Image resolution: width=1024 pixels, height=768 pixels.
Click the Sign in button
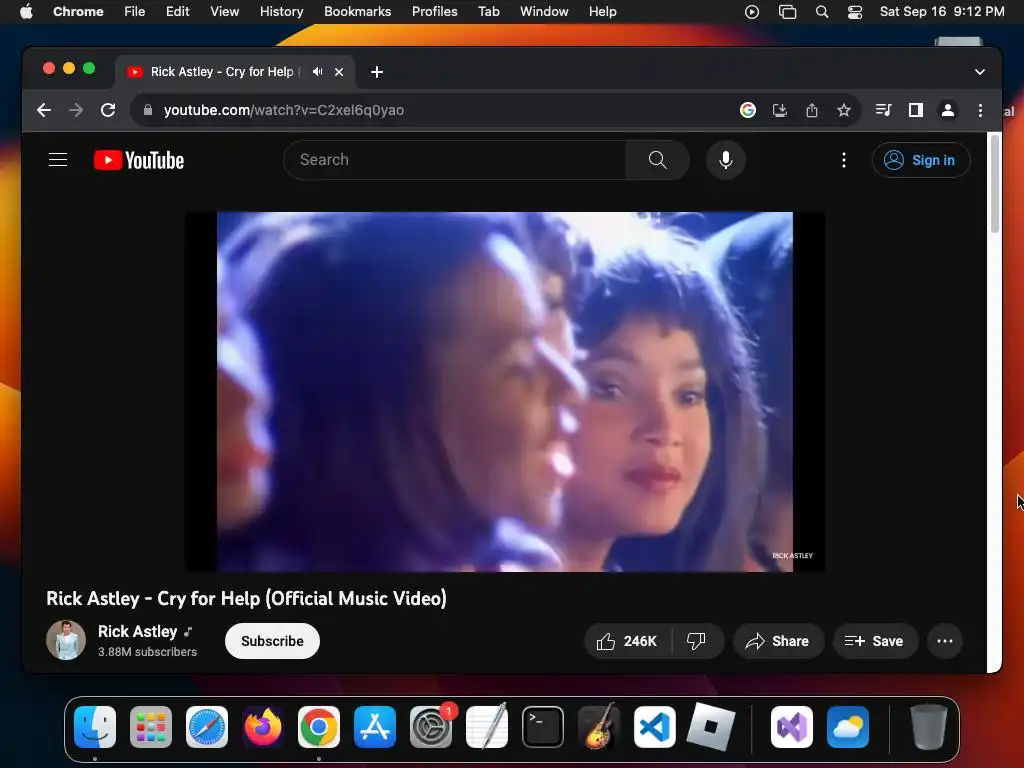click(x=921, y=160)
